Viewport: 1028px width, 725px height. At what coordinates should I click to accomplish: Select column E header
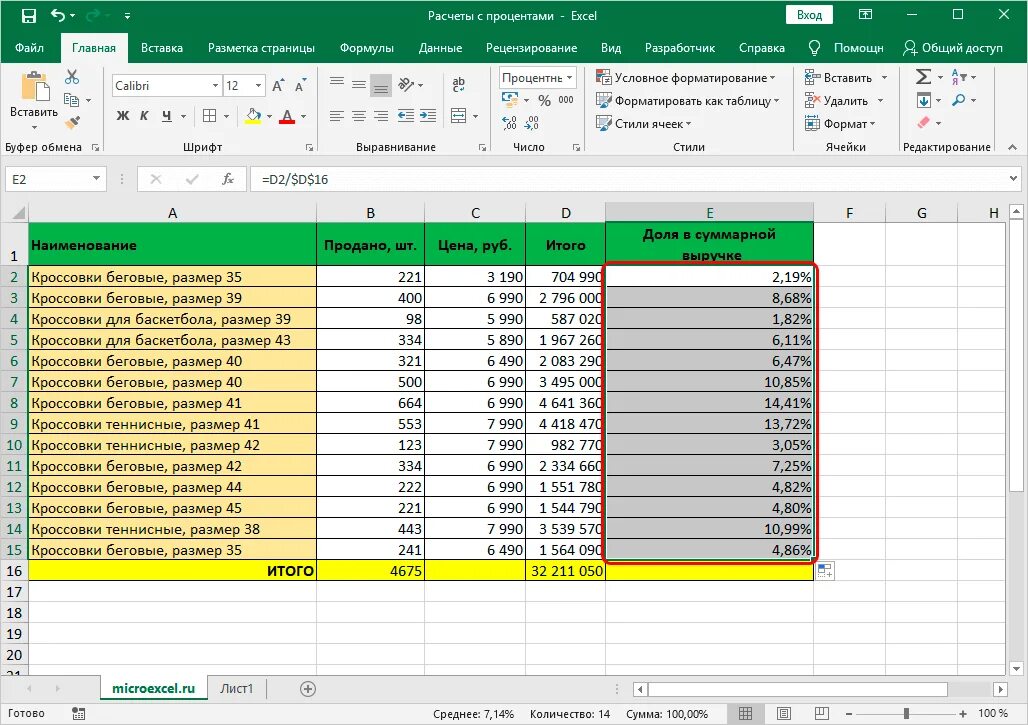(709, 212)
